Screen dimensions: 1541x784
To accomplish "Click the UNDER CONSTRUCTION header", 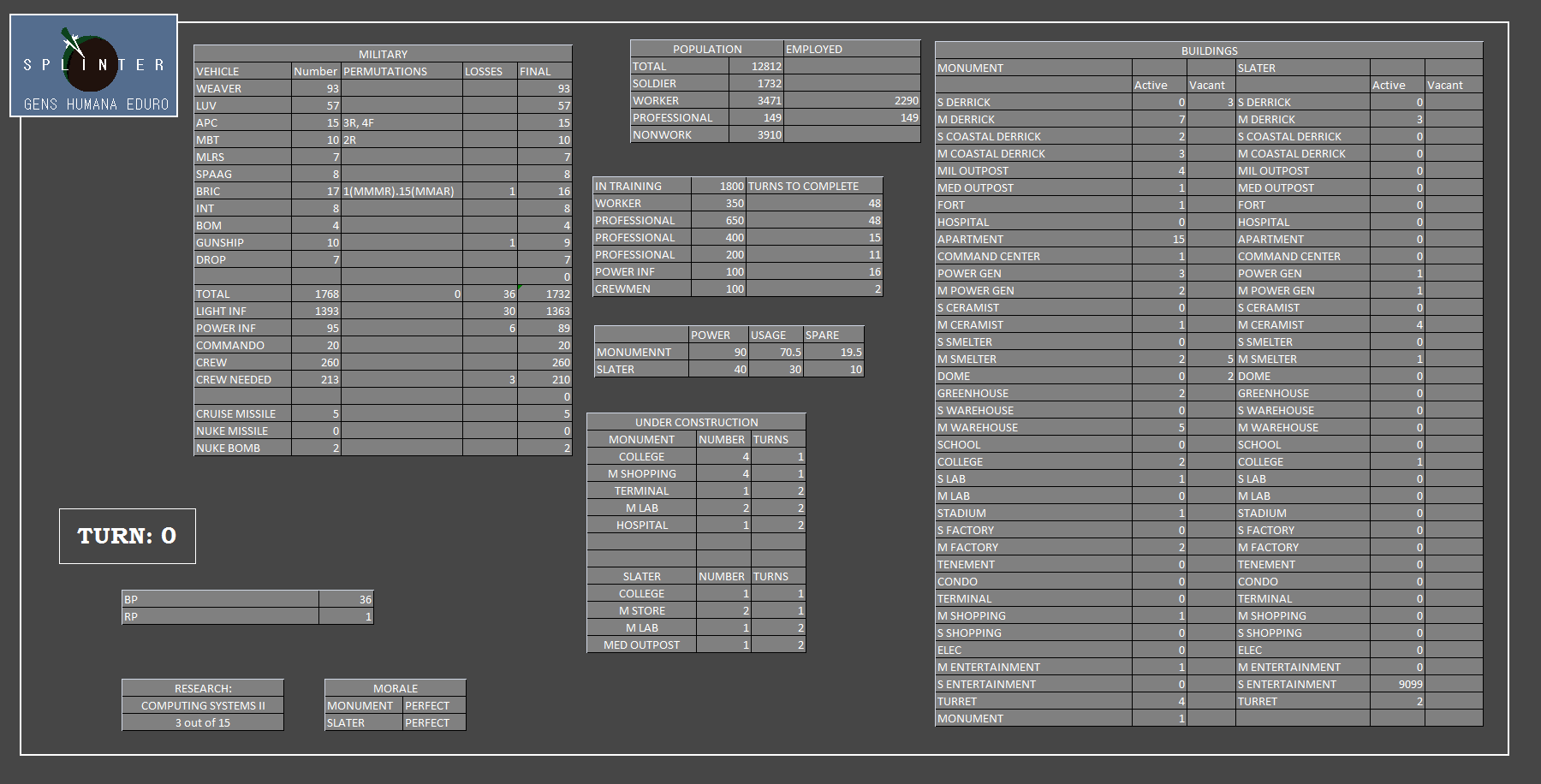I will 696,422.
